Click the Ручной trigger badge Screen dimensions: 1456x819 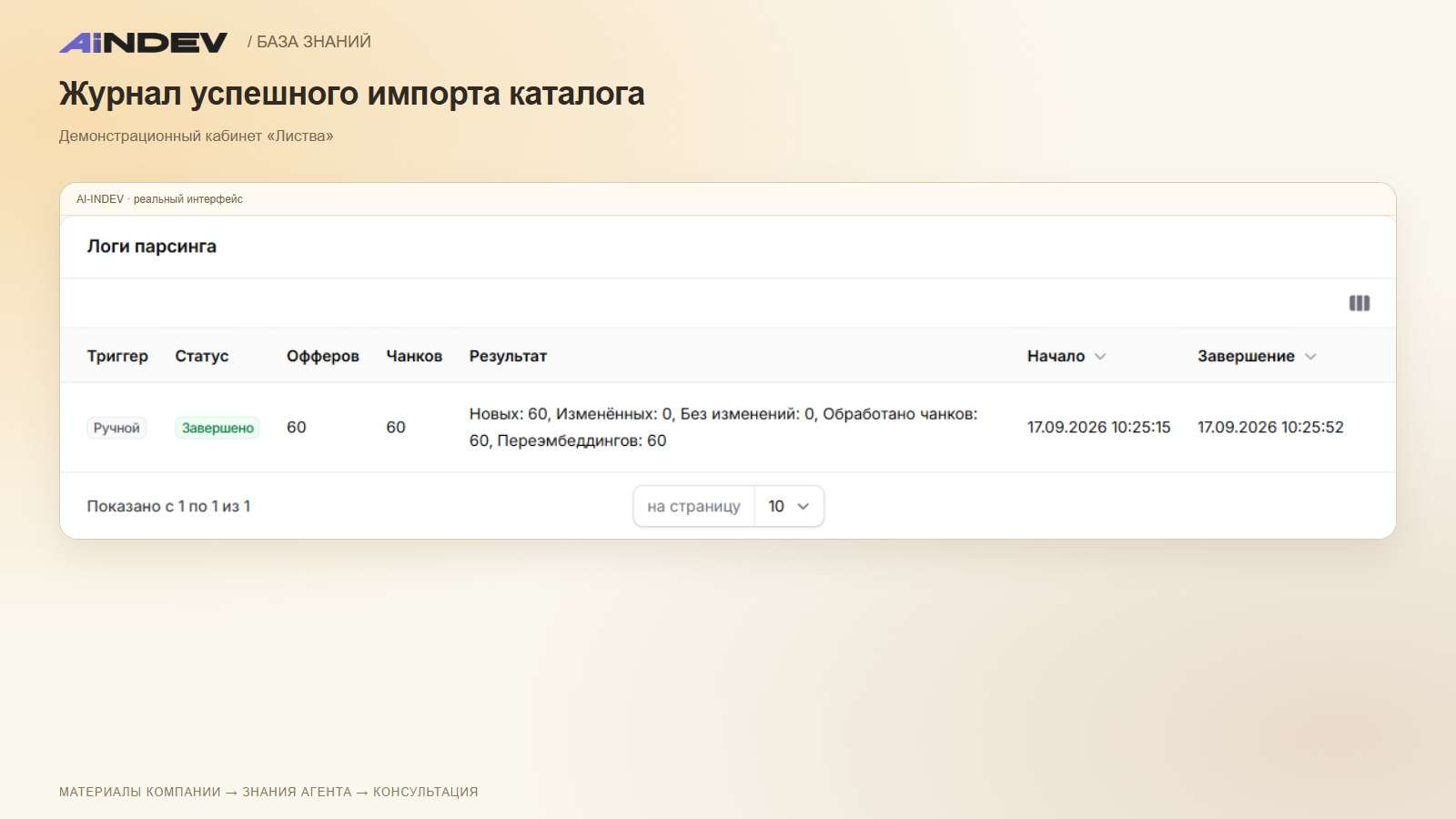click(x=116, y=428)
